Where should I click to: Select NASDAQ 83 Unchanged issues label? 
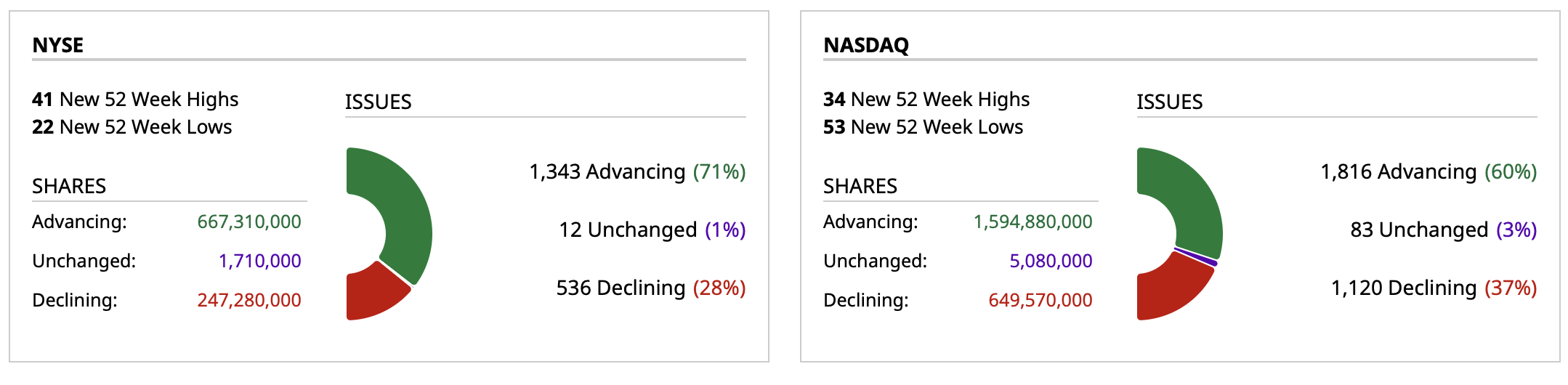(1443, 230)
